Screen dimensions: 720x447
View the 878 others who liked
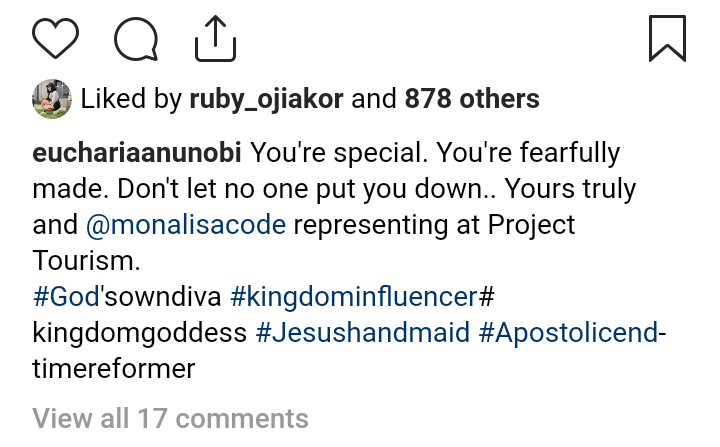(x=472, y=100)
